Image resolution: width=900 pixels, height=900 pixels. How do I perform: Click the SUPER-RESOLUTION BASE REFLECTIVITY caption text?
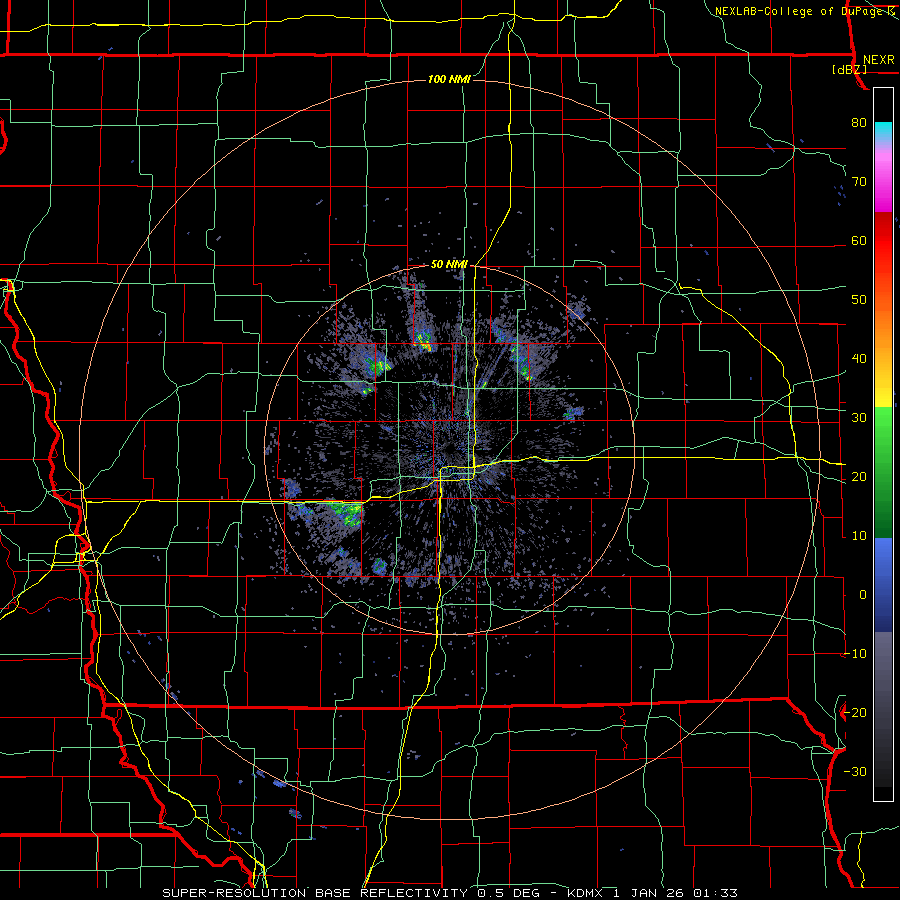pyautogui.click(x=315, y=893)
